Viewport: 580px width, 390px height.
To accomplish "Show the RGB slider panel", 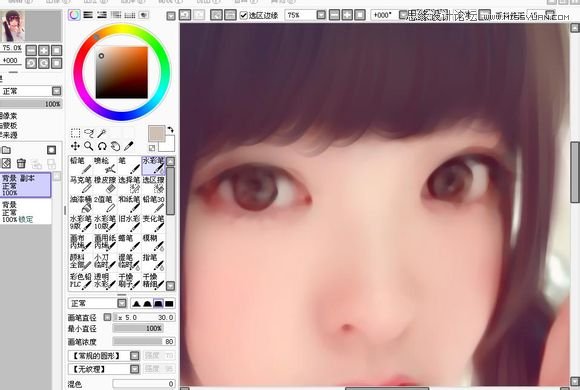I will pyautogui.click(x=88, y=15).
